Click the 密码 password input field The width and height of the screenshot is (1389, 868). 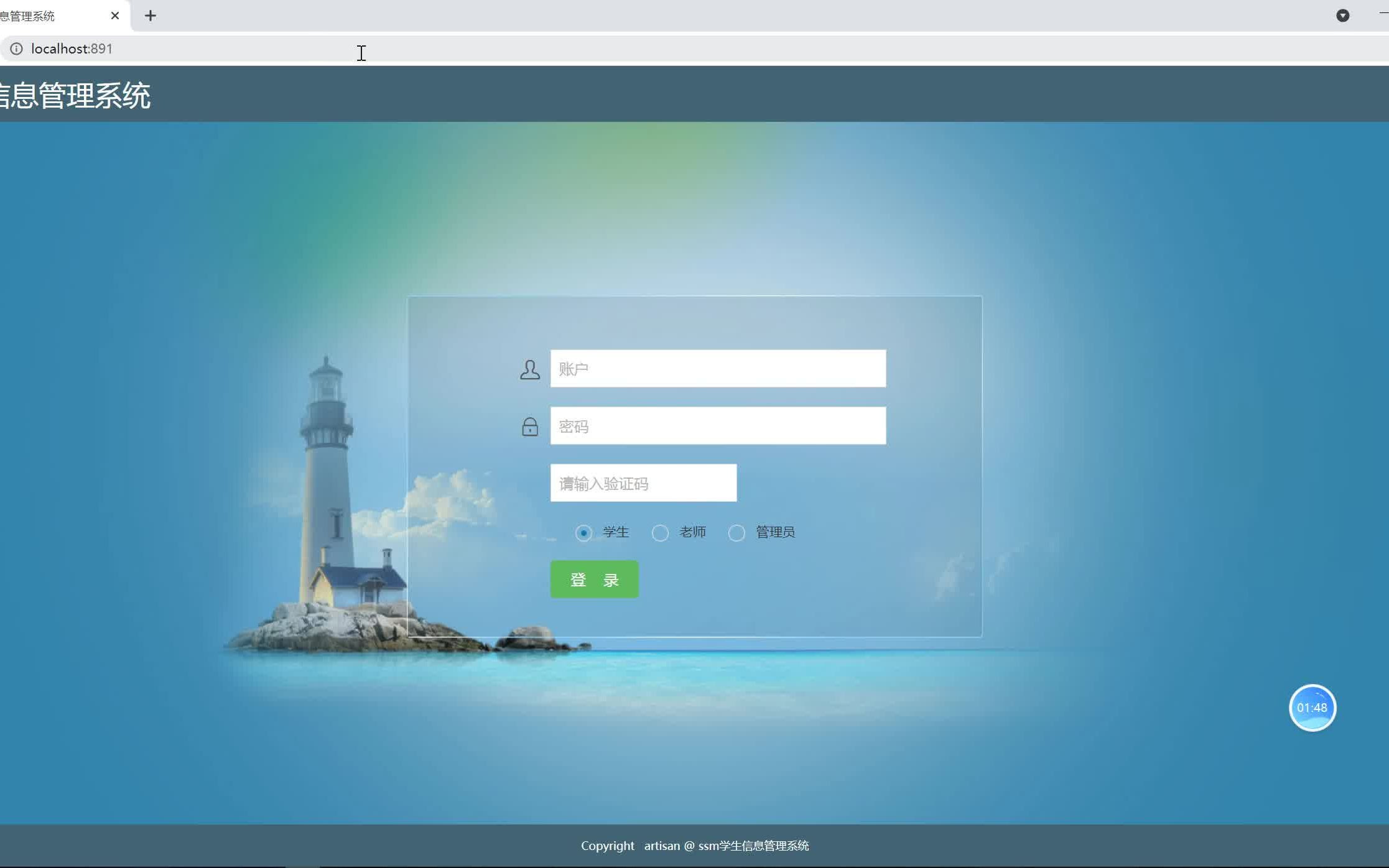(x=718, y=425)
